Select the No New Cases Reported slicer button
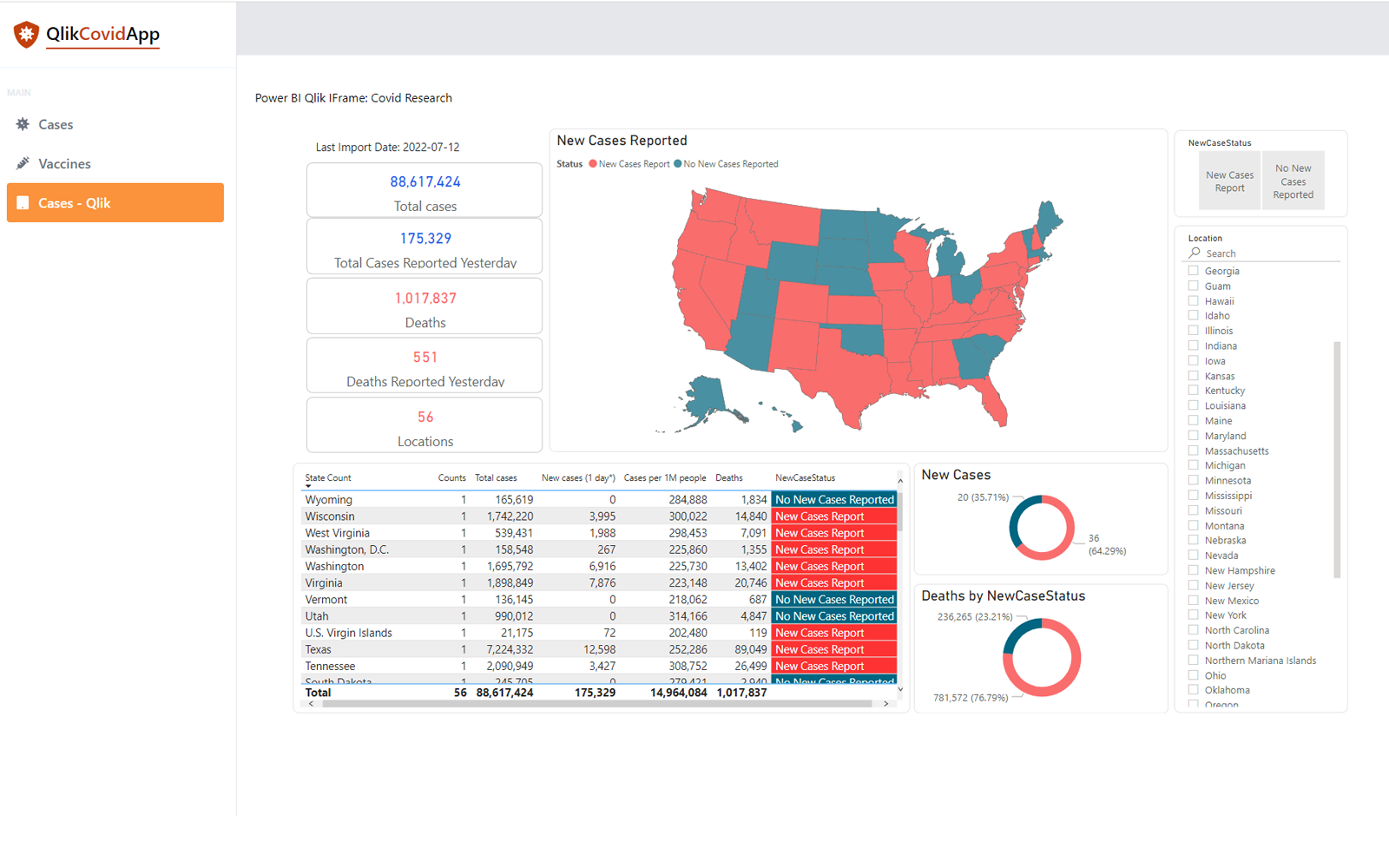The width and height of the screenshot is (1389, 868). pyautogui.click(x=1293, y=181)
